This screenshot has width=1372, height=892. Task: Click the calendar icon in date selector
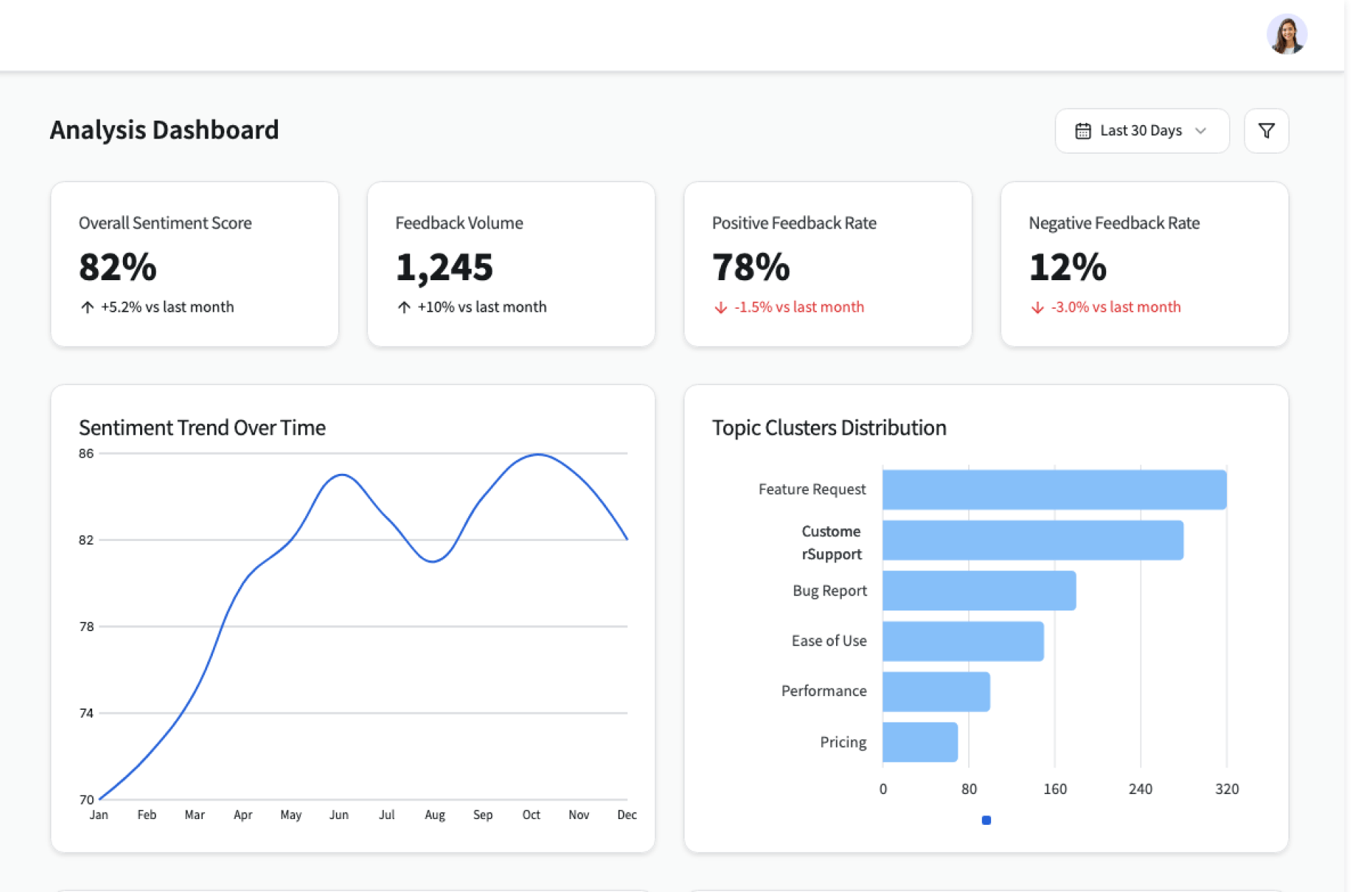[x=1083, y=131]
